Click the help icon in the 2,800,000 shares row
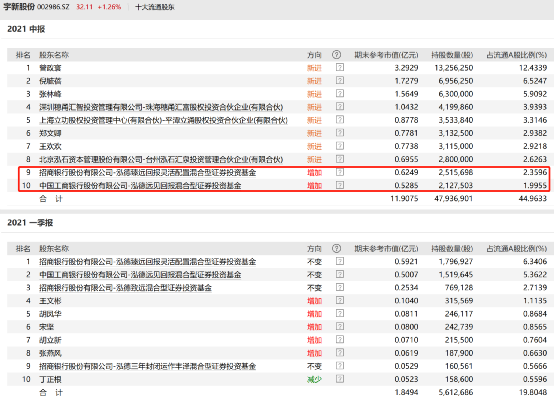Screen dimensions: 554x397 click(x=340, y=159)
